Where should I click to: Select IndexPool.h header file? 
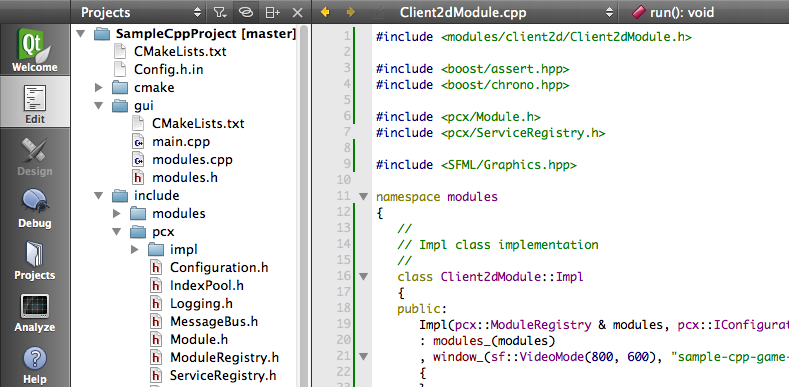[207, 285]
